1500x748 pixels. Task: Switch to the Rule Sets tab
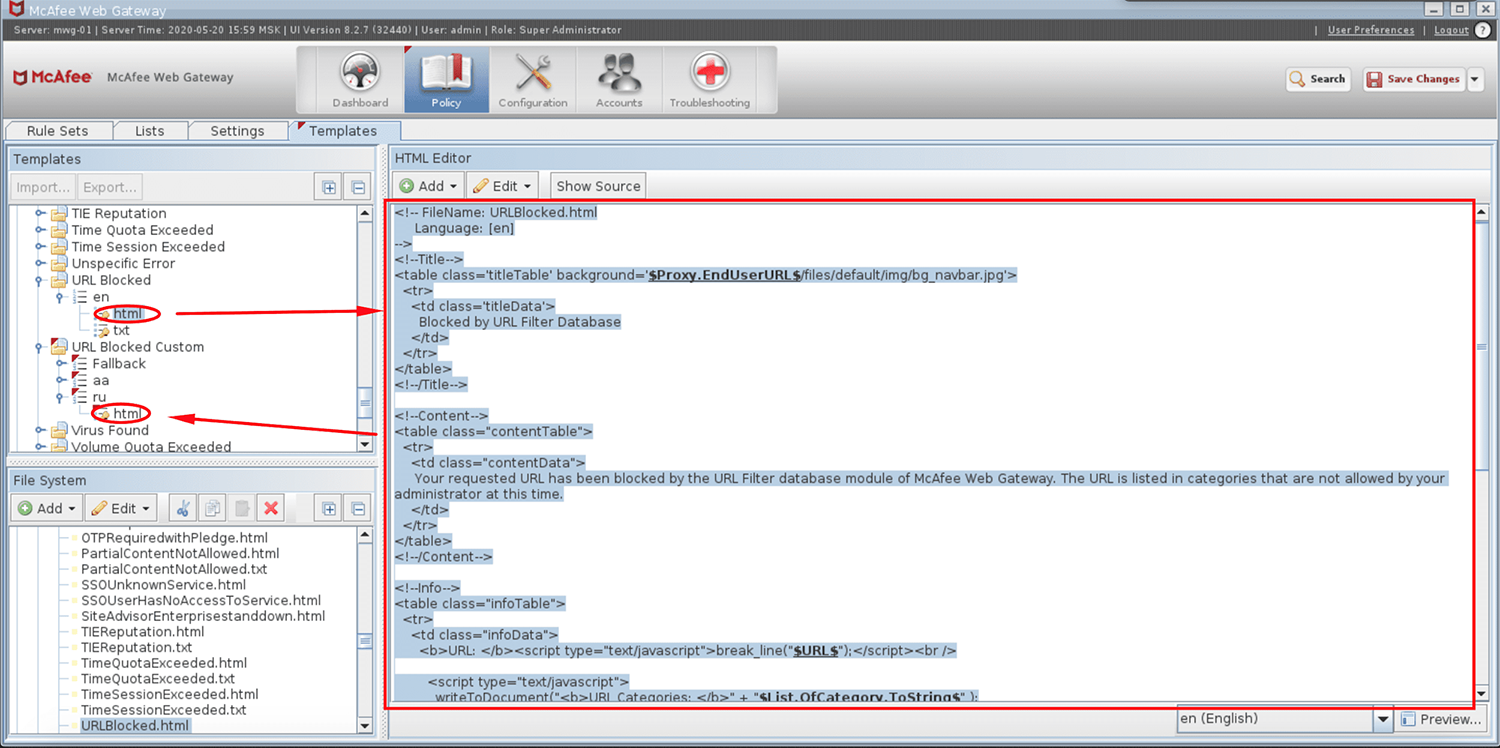[x=58, y=130]
